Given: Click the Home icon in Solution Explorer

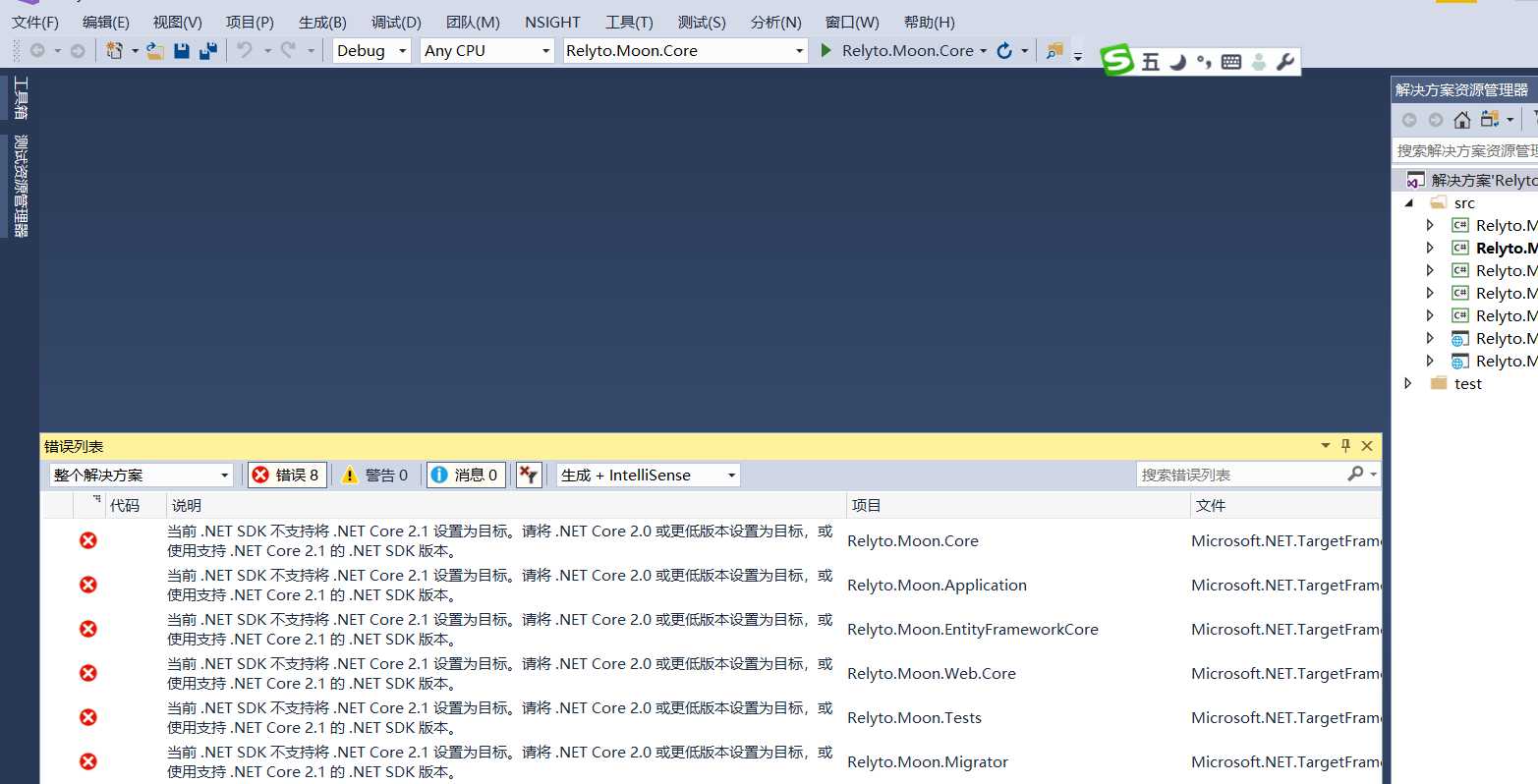Looking at the screenshot, I should click(x=1462, y=120).
